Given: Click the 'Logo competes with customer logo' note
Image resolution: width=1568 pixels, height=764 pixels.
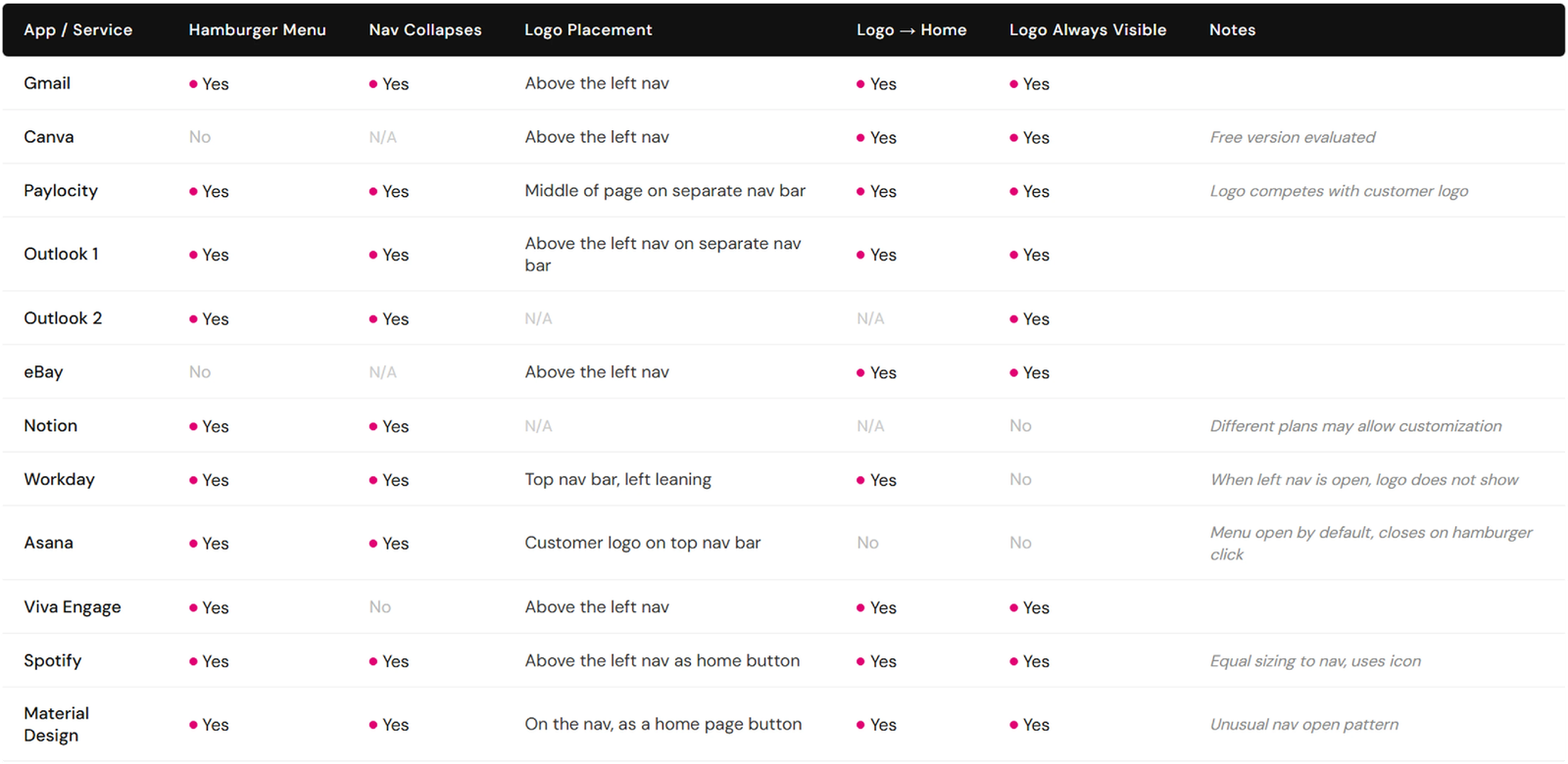Looking at the screenshot, I should click(x=1339, y=191).
